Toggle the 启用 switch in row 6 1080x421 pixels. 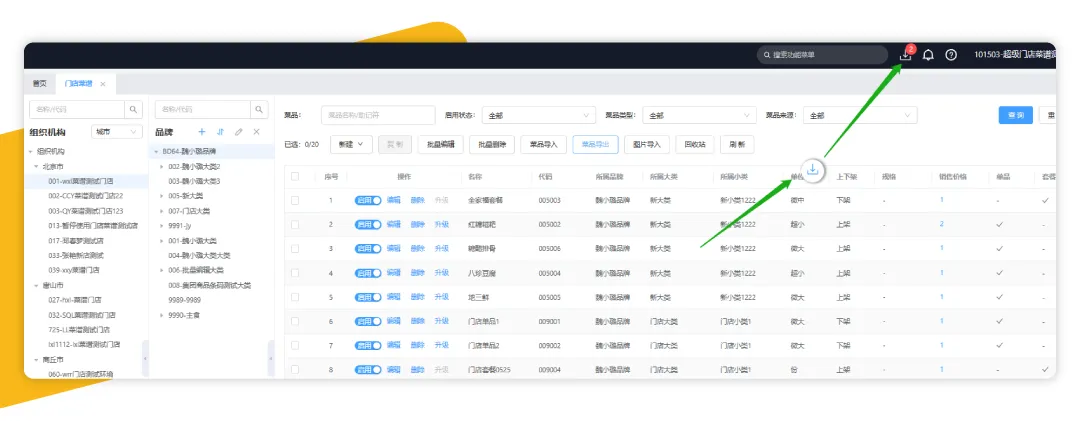[368, 321]
